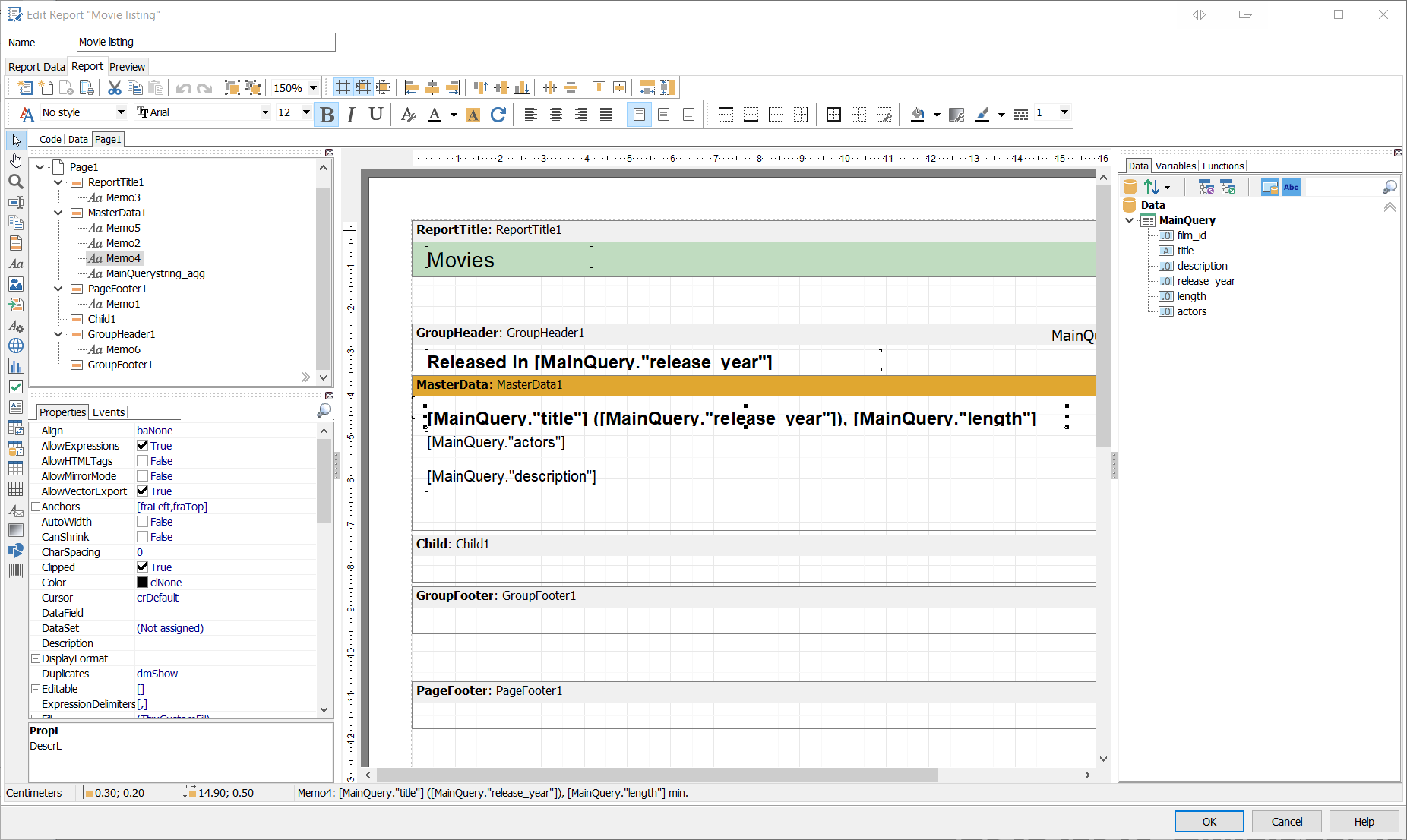This screenshot has width=1407, height=840.
Task: Enable the AllowHTMLTags checkbox
Action: [x=142, y=461]
